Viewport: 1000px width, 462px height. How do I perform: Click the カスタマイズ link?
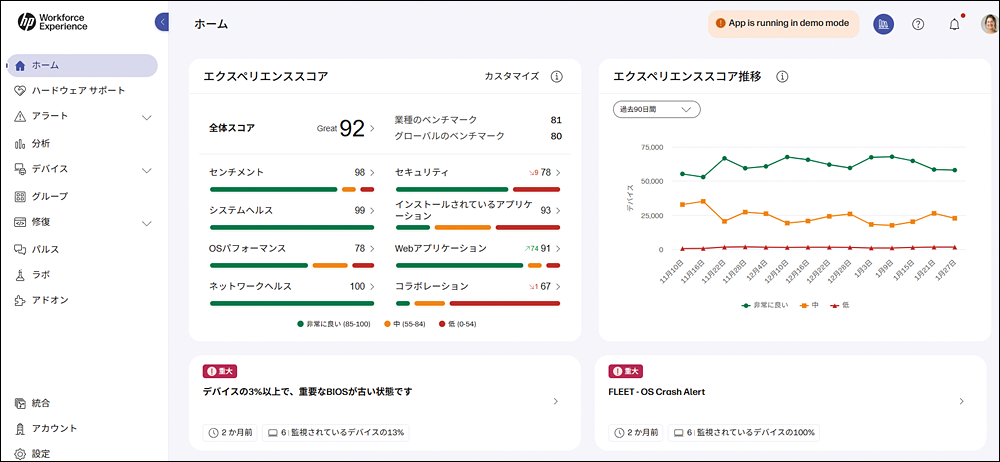(511, 77)
